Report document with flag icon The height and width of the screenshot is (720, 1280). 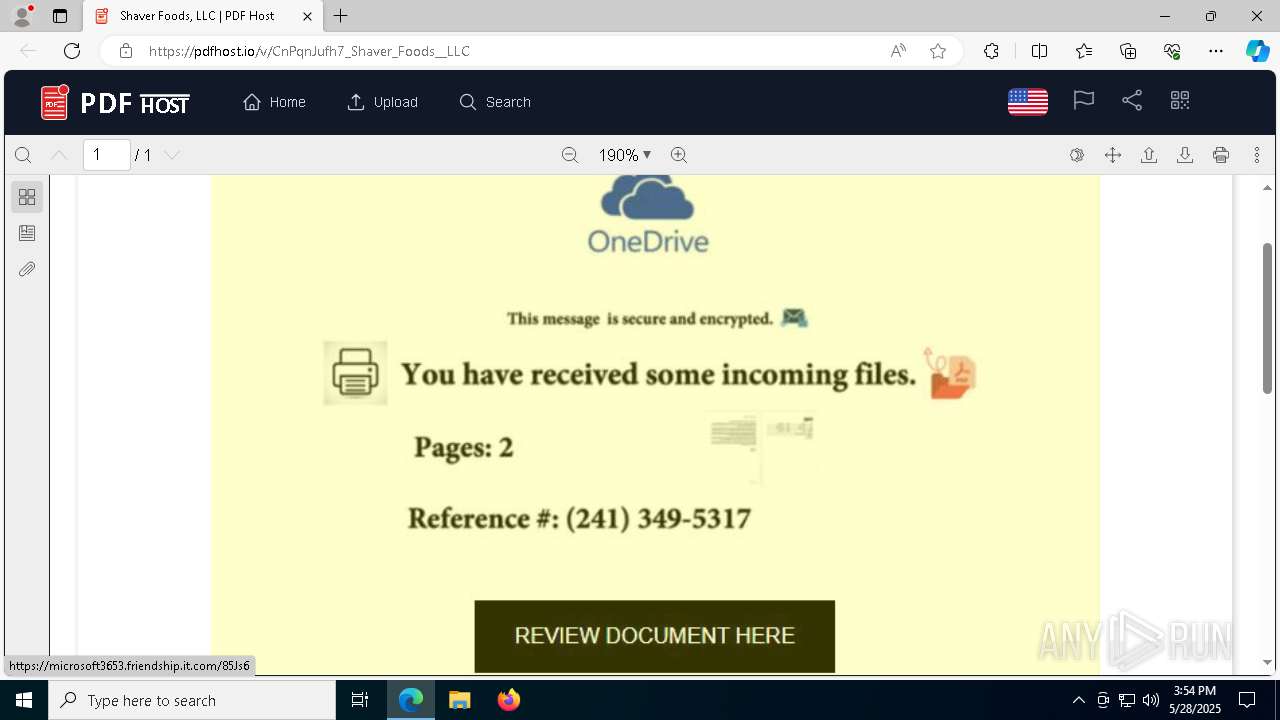pos(1084,100)
